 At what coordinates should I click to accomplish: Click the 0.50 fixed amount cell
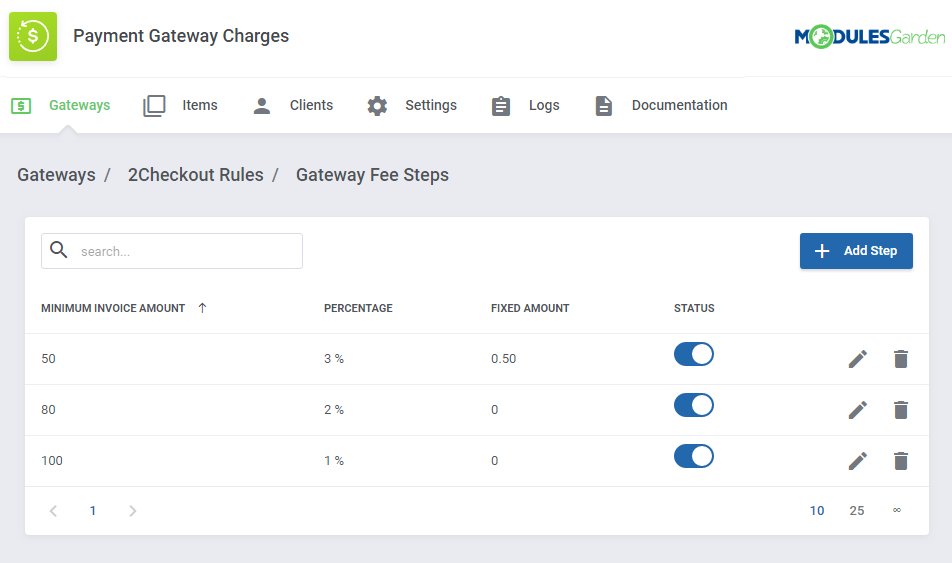pos(503,359)
